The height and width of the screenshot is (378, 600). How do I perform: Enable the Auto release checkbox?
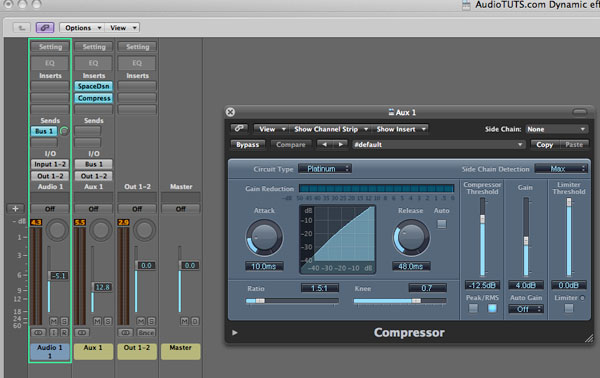pos(442,224)
